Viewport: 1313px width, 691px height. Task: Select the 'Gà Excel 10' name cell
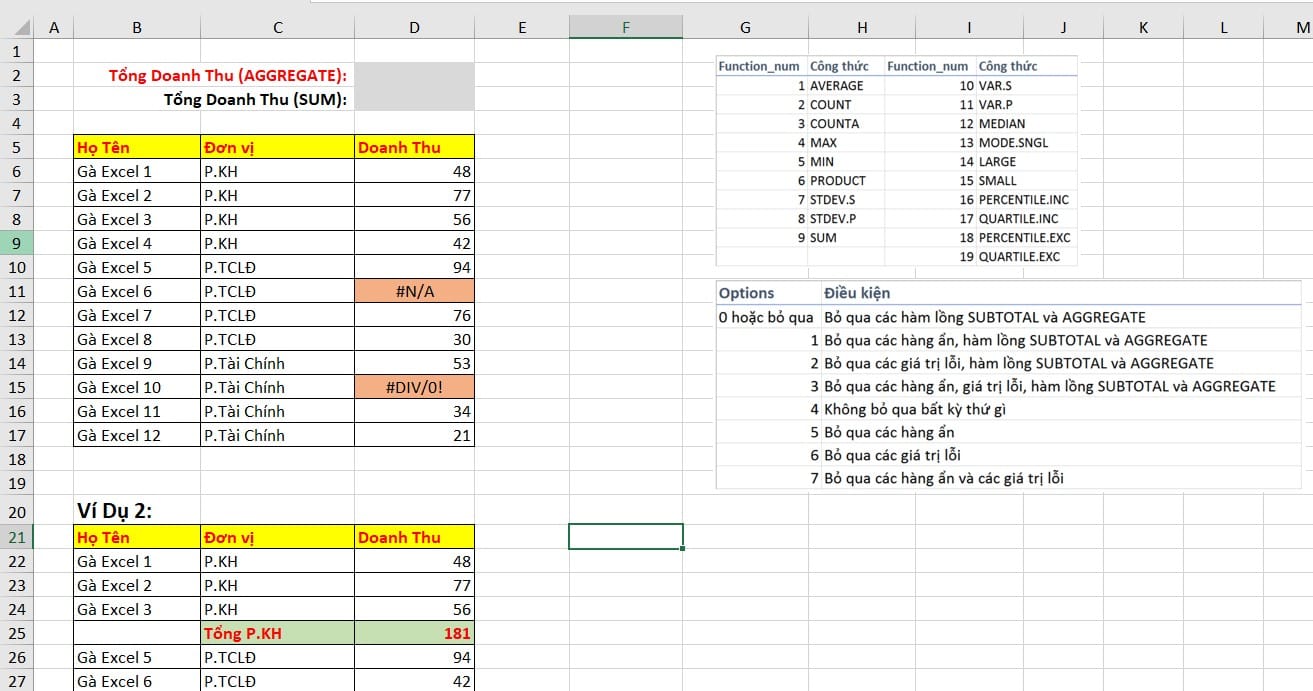point(137,387)
